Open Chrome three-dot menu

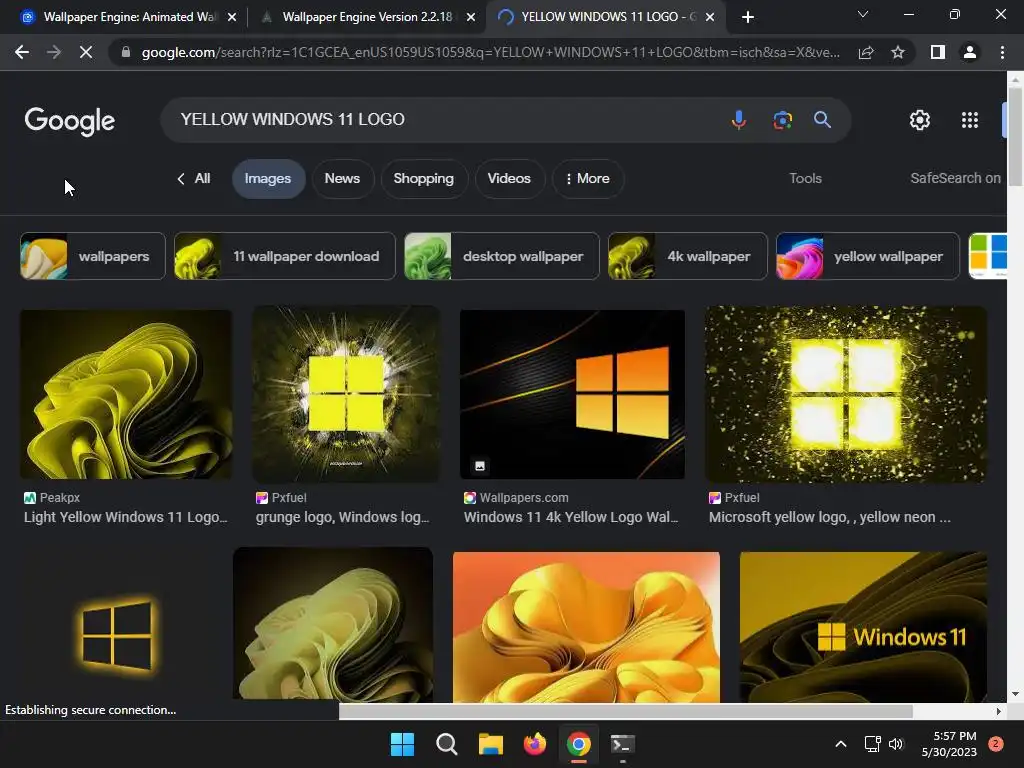pyautogui.click(x=1002, y=52)
